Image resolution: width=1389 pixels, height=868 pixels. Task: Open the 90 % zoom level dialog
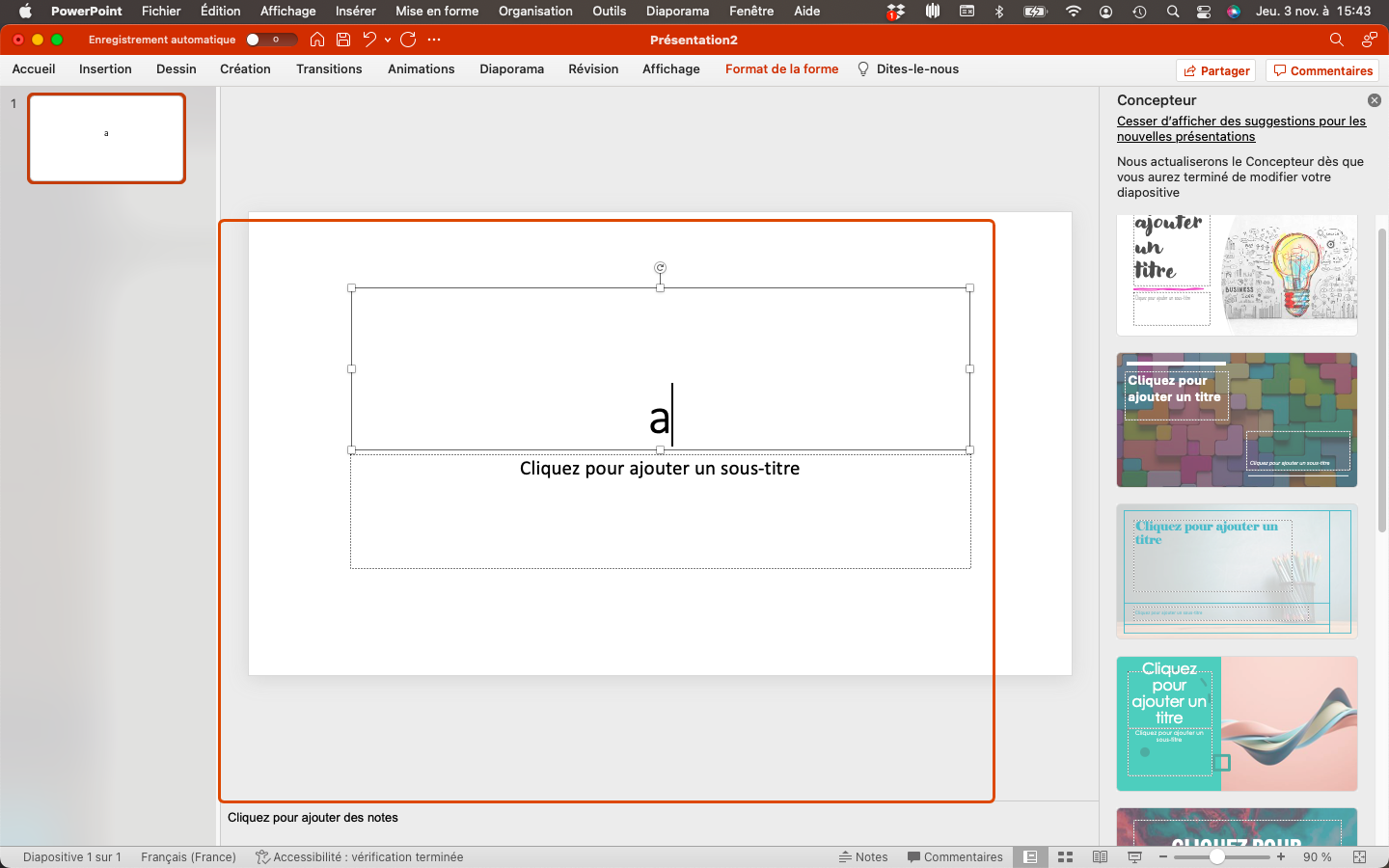(x=1317, y=856)
